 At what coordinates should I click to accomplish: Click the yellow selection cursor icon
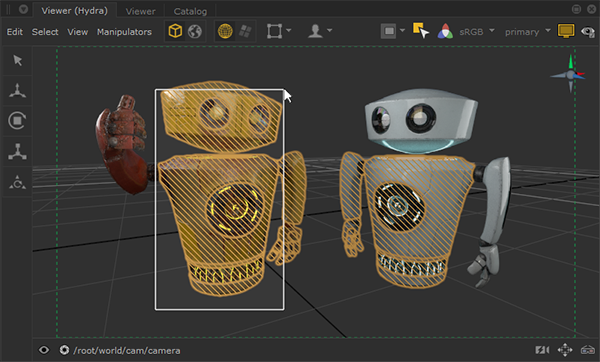421,31
